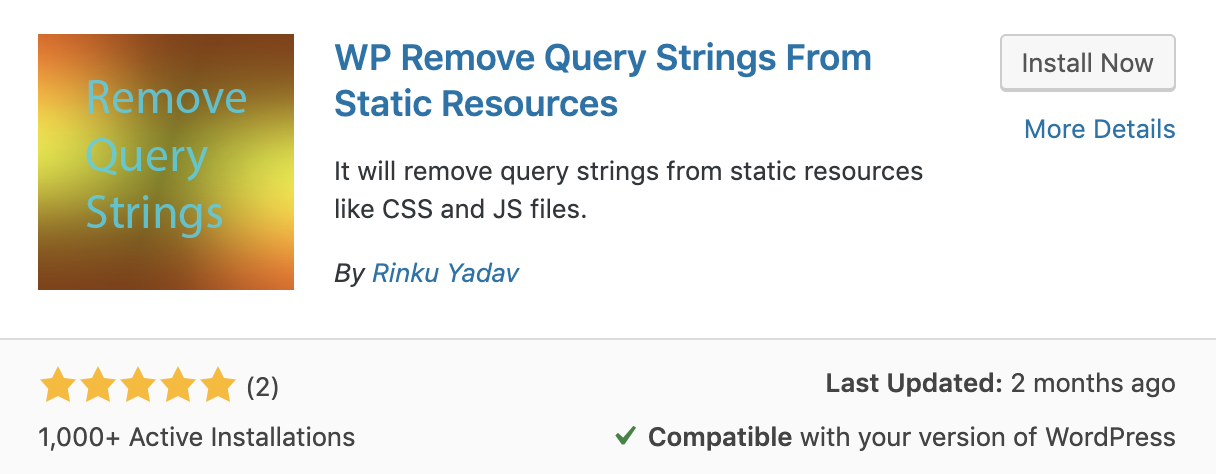This screenshot has width=1216, height=474.
Task: Click the 1,000+ Active Installations text
Action: point(196,437)
